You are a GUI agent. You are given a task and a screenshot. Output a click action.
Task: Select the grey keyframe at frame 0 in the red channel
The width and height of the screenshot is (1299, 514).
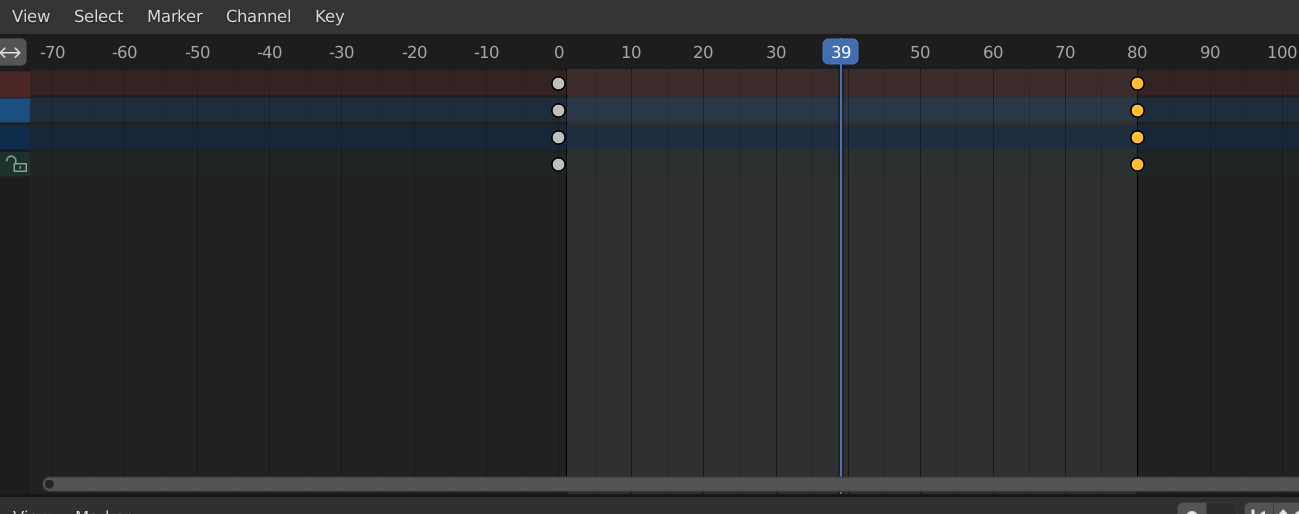coord(558,84)
